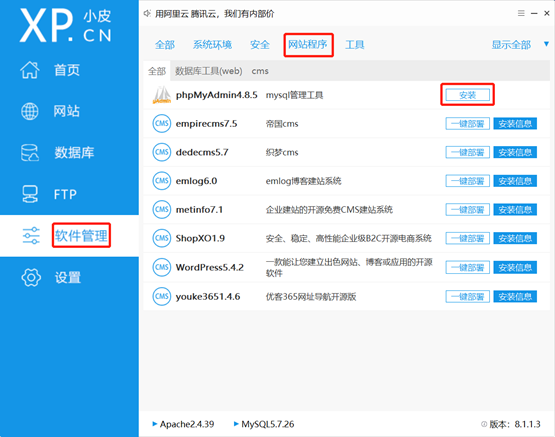Screen dimensions: 555x437
Task: Select the cms sub-tab filter
Action: pos(260,71)
